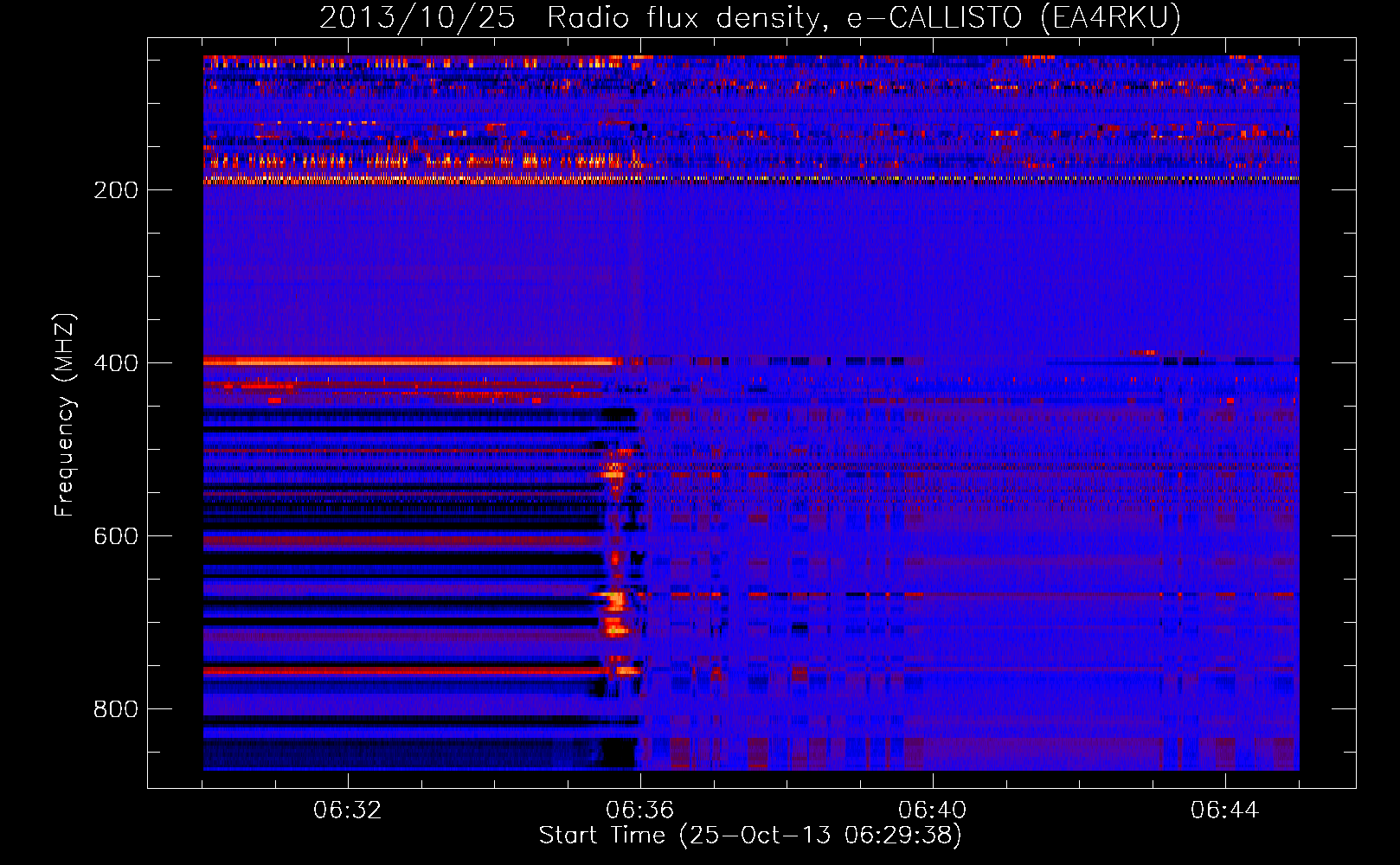Click the '06:44' time axis label
Image resolution: width=1400 pixels, height=865 pixels.
[x=1225, y=811]
